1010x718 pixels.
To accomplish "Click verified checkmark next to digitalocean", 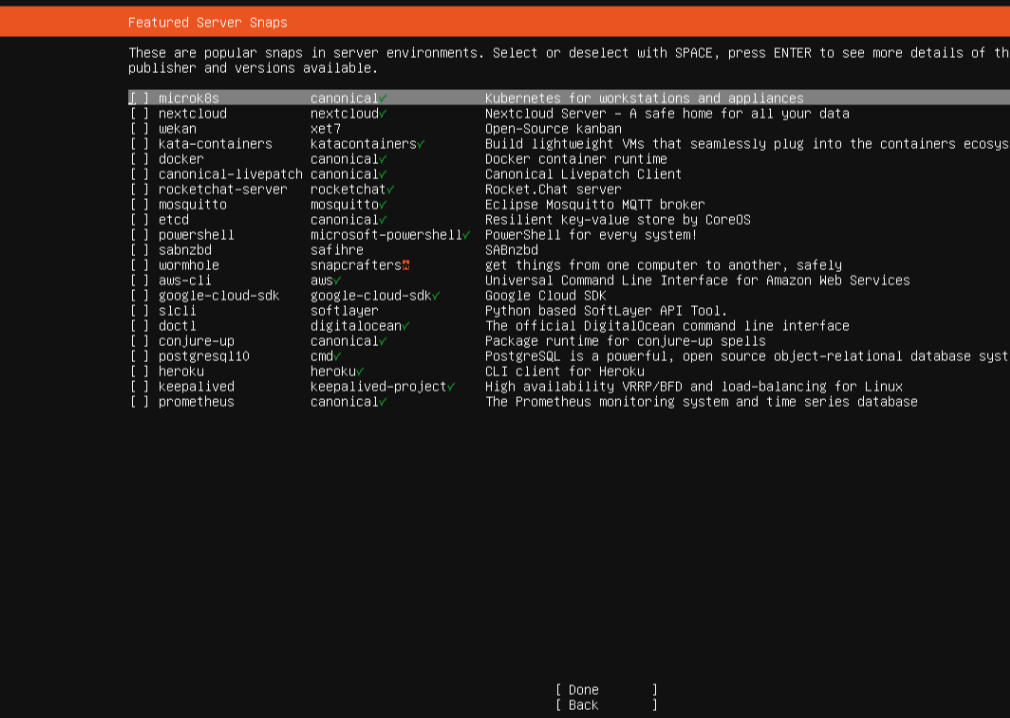I will [x=406, y=326].
